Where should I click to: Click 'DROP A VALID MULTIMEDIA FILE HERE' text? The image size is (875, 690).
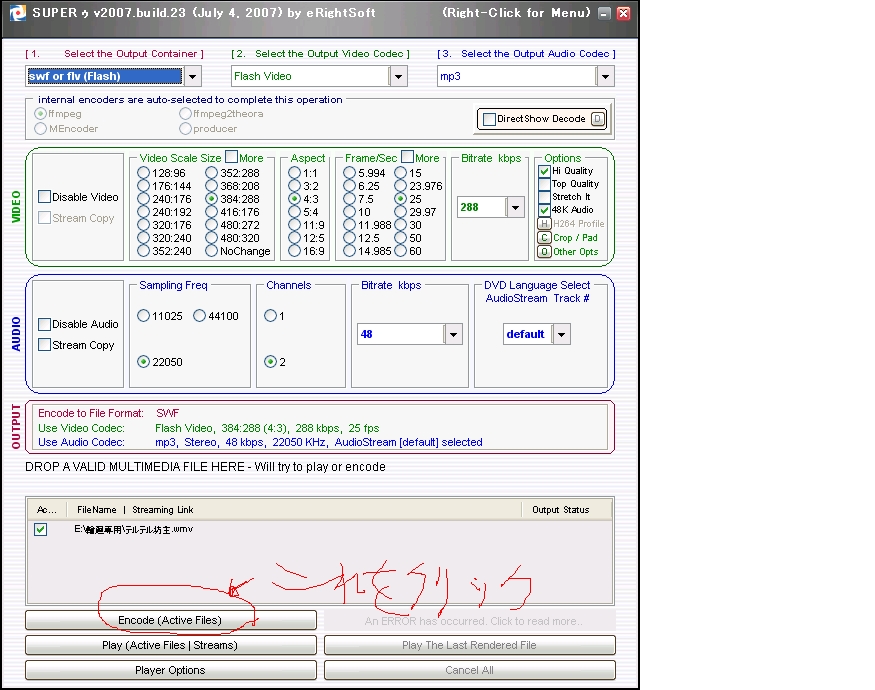tap(205, 467)
